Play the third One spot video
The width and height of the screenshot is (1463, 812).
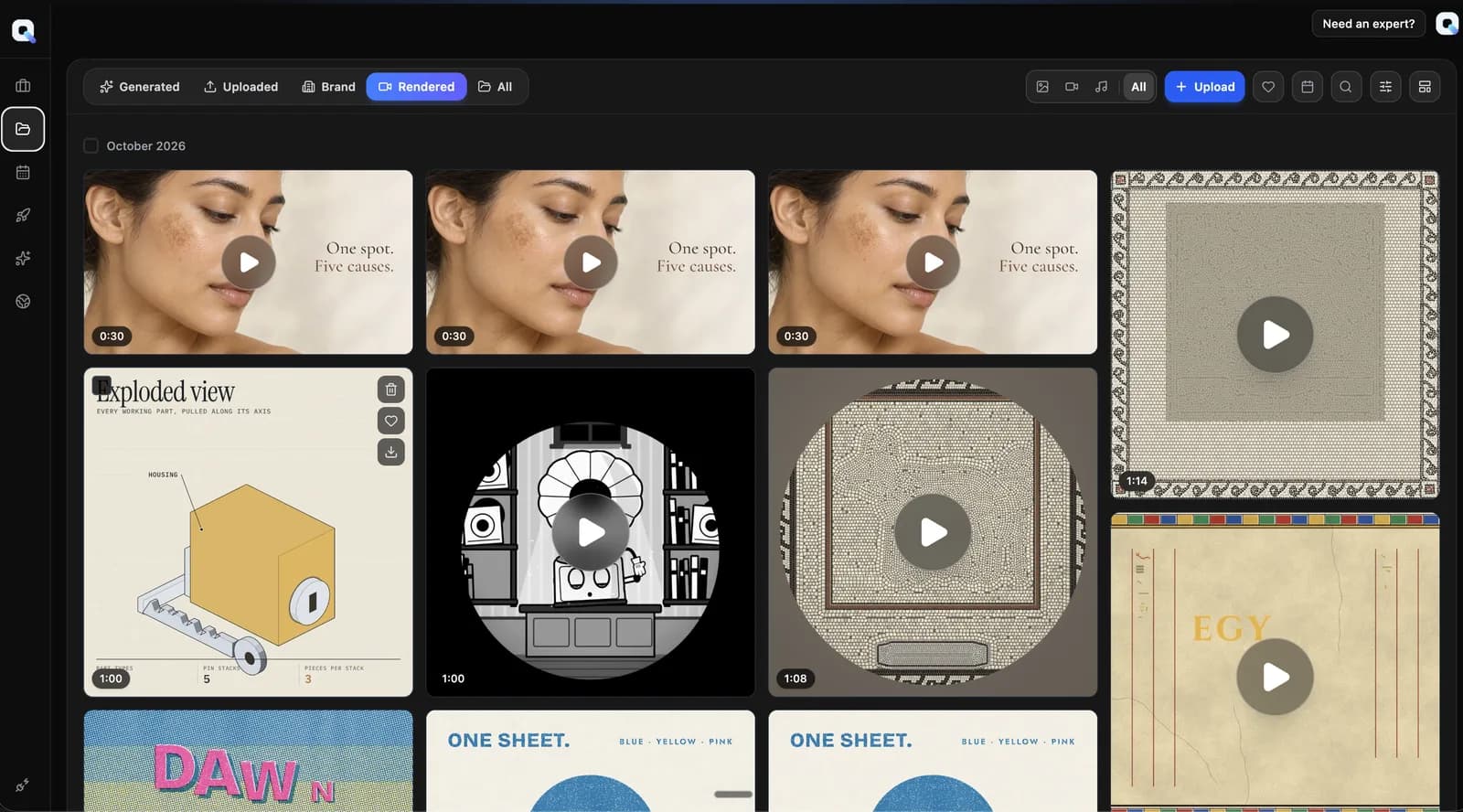(933, 262)
